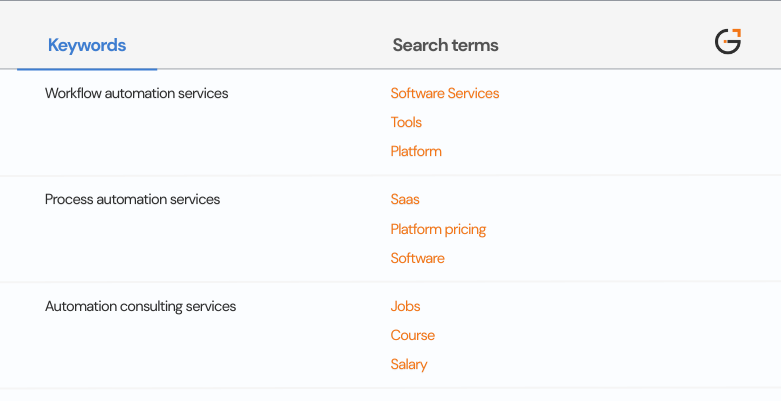Choose the Automation consulting services keyword

[140, 306]
